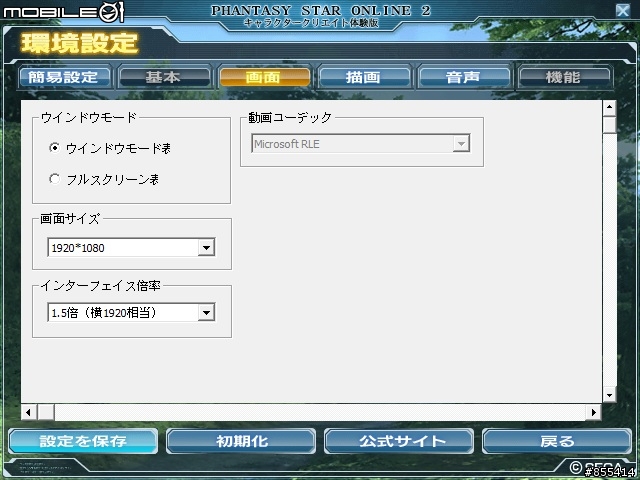The height and width of the screenshot is (480, 640).
Task: Click the 1920*1080 size value
Action: click(x=78, y=248)
